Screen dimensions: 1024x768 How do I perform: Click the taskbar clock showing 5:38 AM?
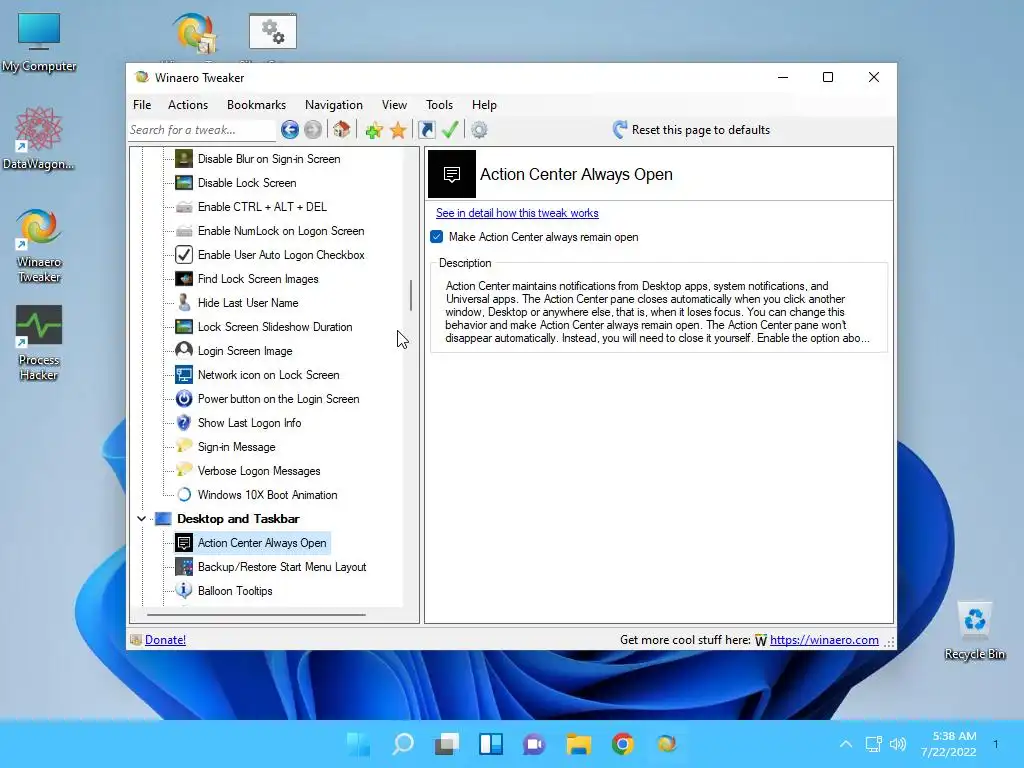click(x=949, y=744)
